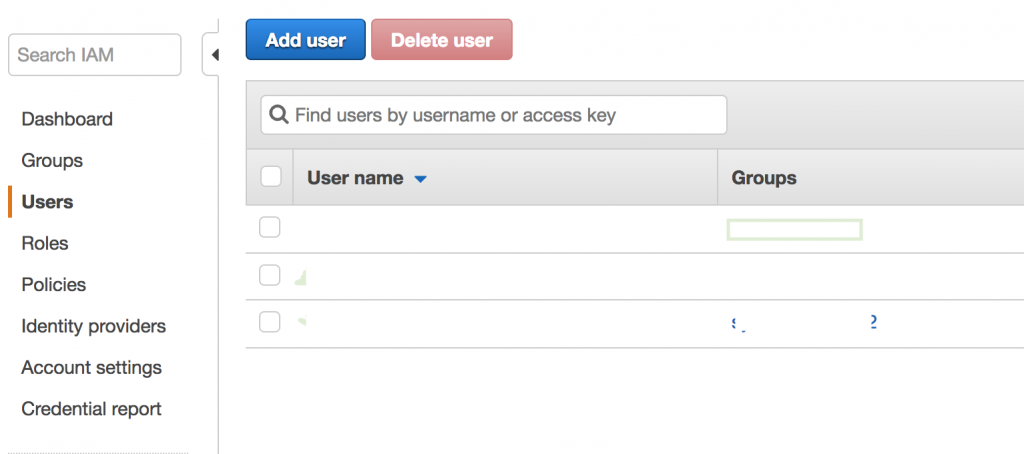This screenshot has width=1024, height=454.
Task: Open Account settings
Action: (91, 368)
